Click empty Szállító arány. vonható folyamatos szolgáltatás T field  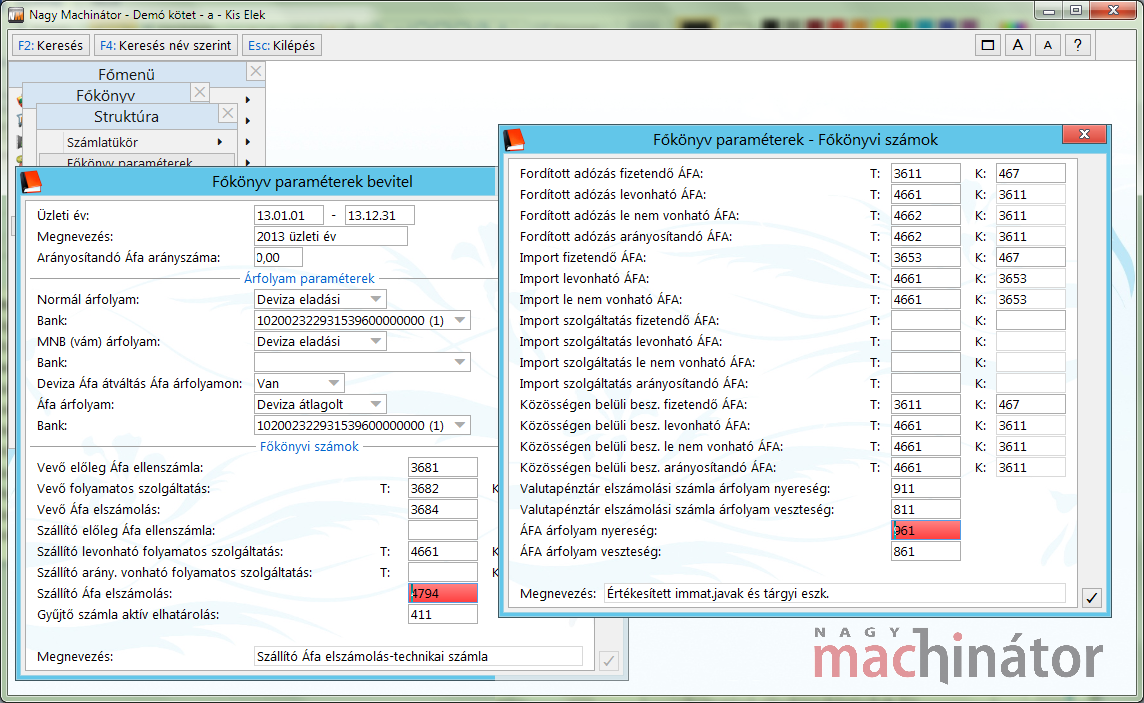coord(443,572)
